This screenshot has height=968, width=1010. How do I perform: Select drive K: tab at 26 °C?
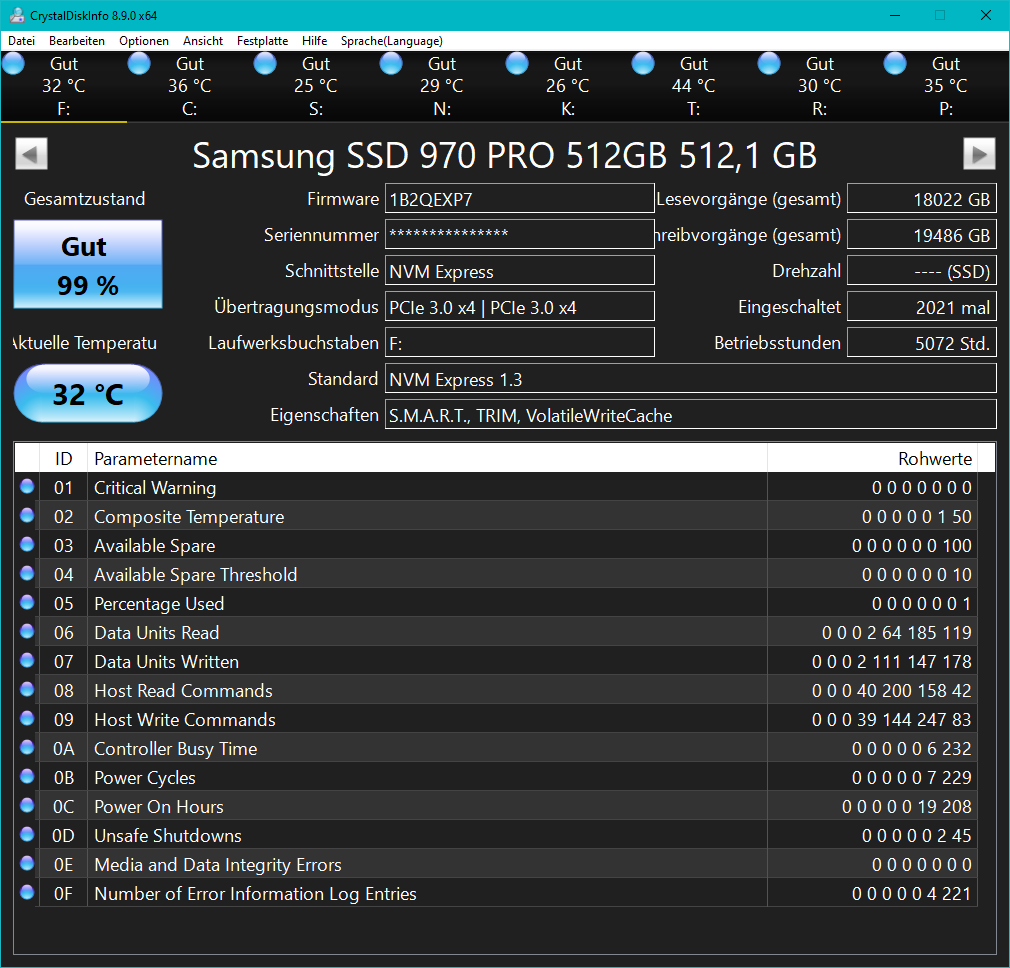(x=567, y=86)
